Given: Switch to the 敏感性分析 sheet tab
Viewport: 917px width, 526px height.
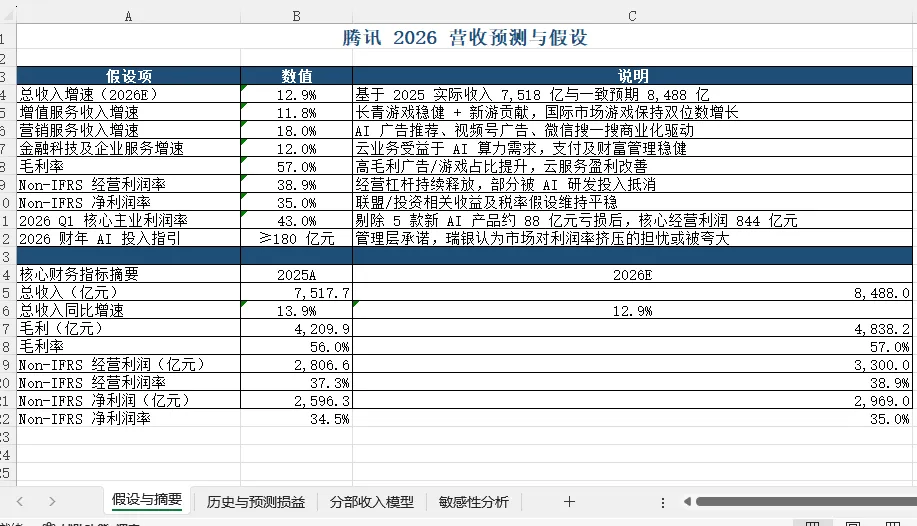Looking at the screenshot, I should point(474,502).
